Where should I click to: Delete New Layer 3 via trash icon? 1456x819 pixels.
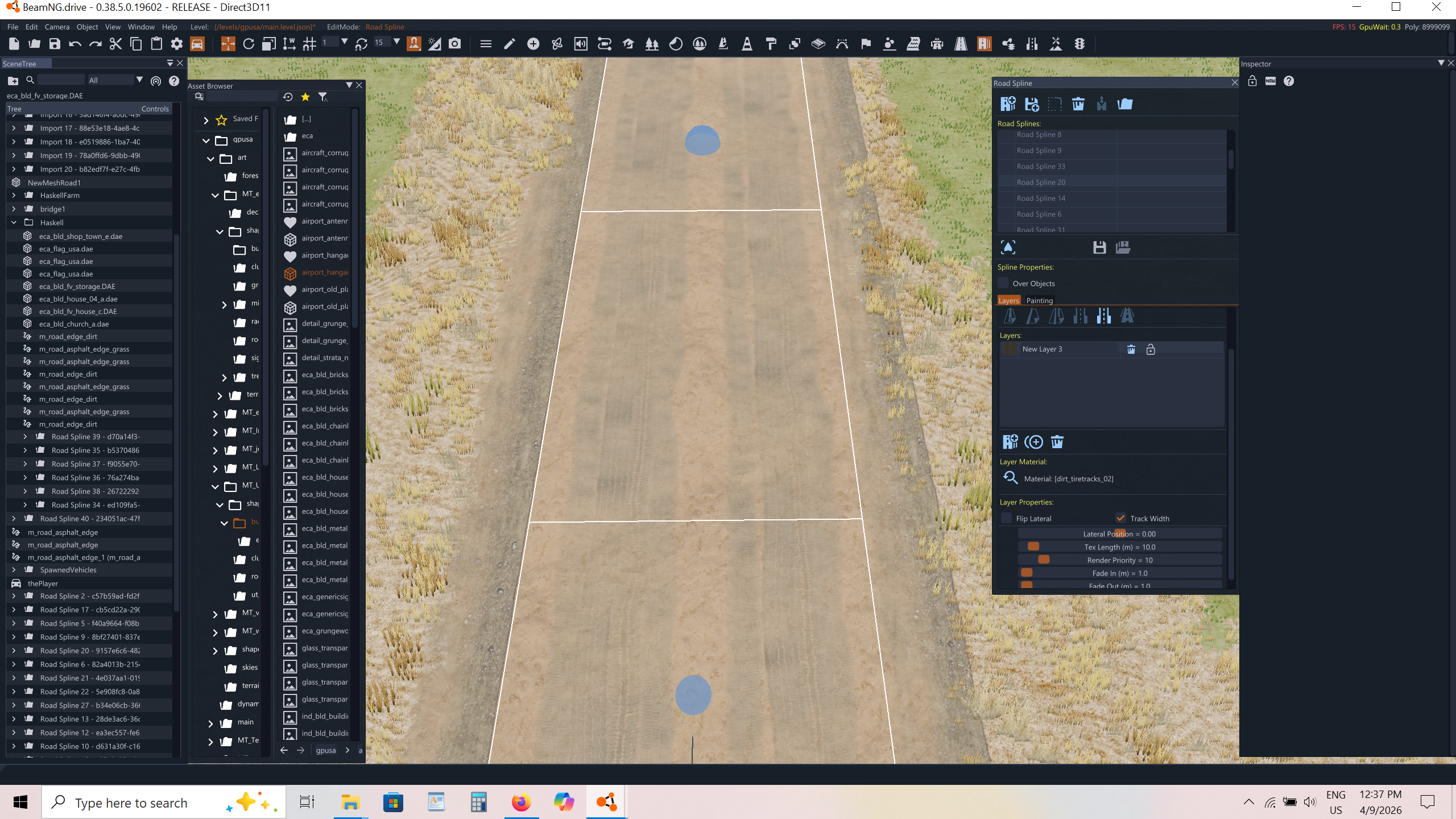(x=1131, y=349)
